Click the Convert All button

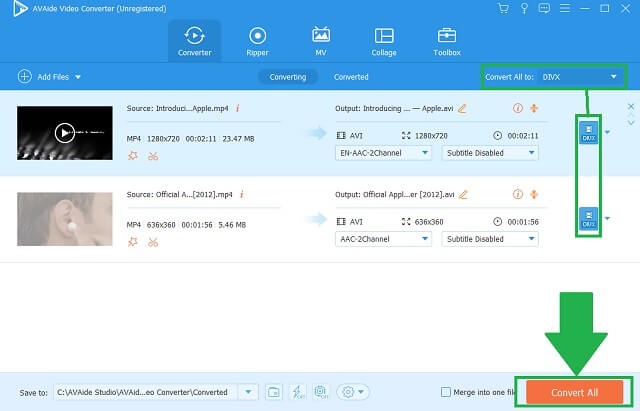click(574, 392)
